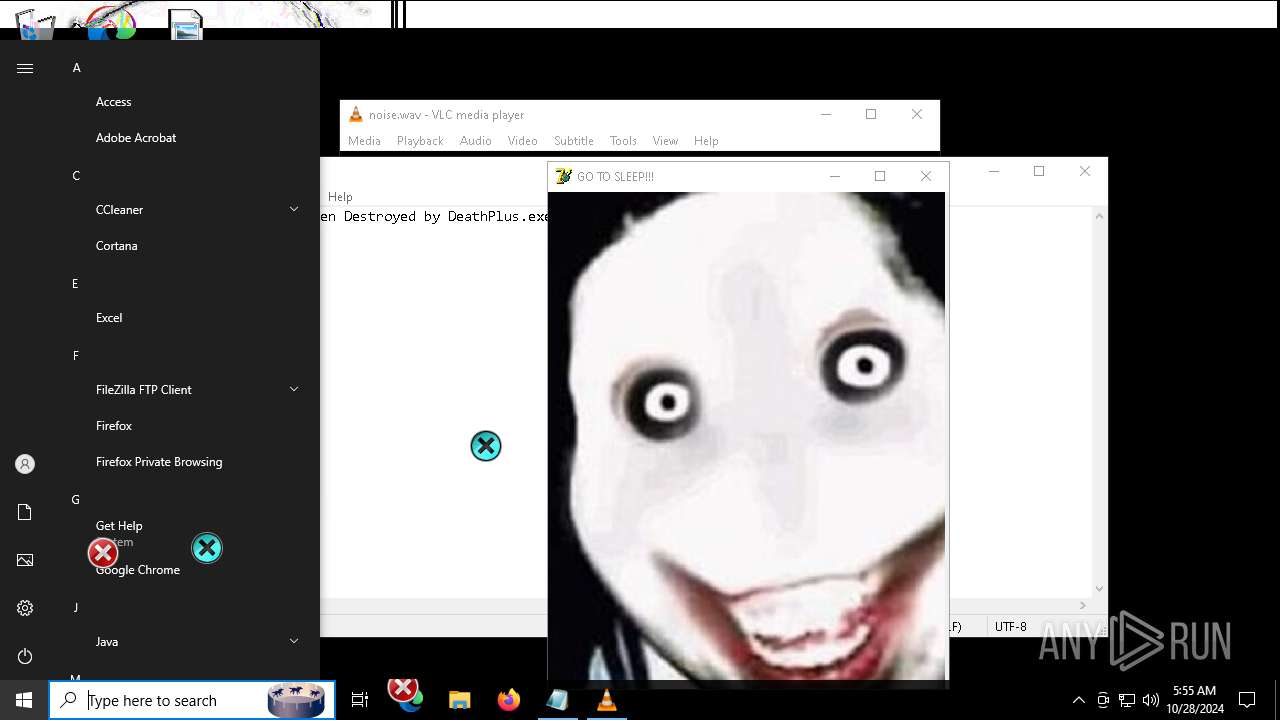The width and height of the screenshot is (1280, 720).
Task: Open VLC Audio menu
Action: 476,141
